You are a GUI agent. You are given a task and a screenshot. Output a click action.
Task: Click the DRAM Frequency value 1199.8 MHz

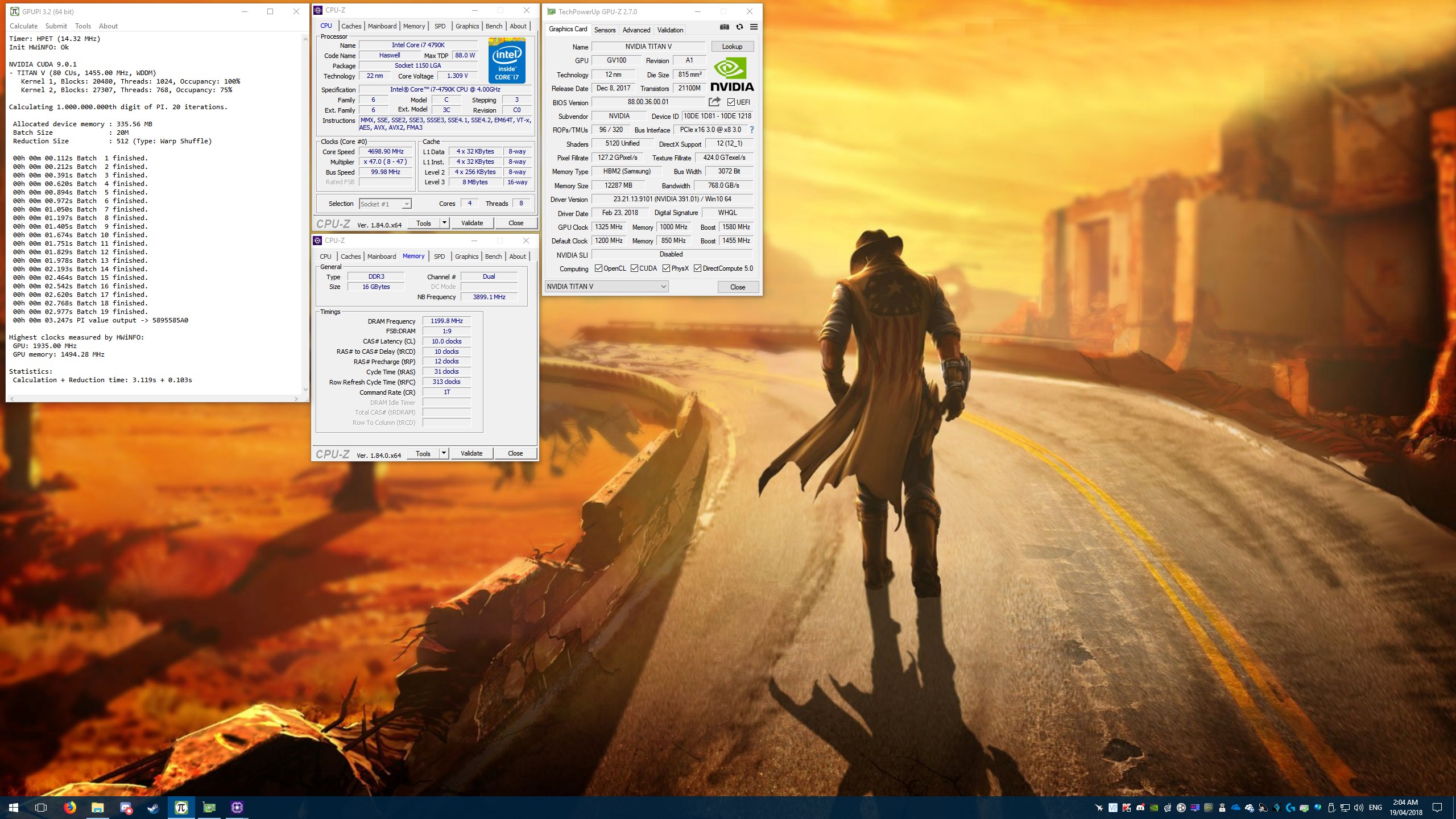[x=446, y=321]
